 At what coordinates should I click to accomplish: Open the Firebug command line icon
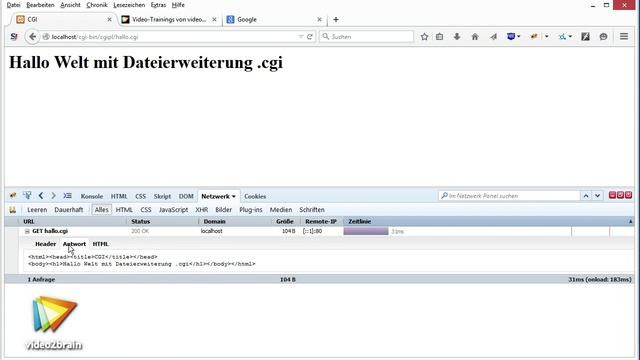click(x=67, y=196)
